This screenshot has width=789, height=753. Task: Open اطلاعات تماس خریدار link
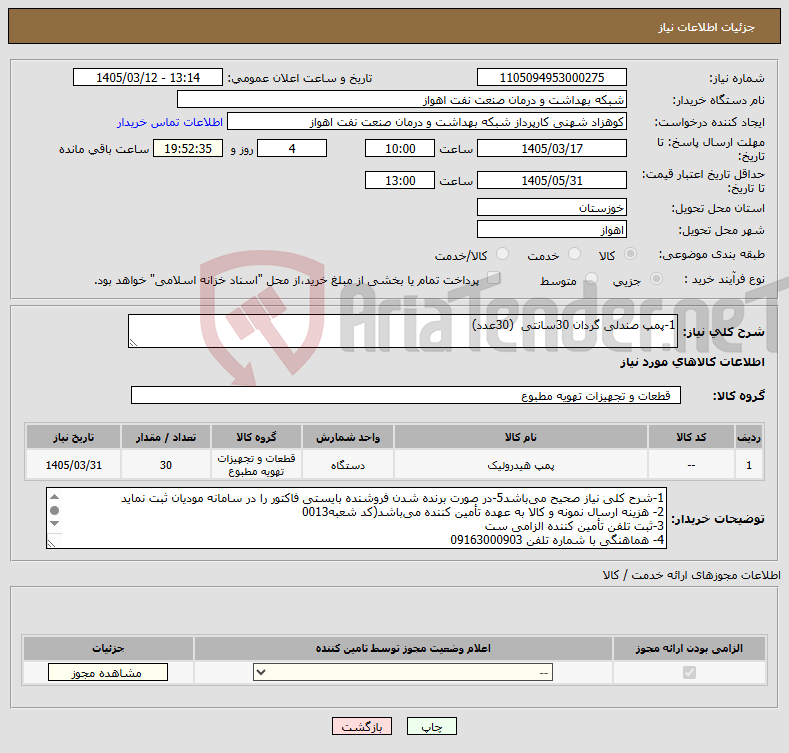(x=170, y=122)
